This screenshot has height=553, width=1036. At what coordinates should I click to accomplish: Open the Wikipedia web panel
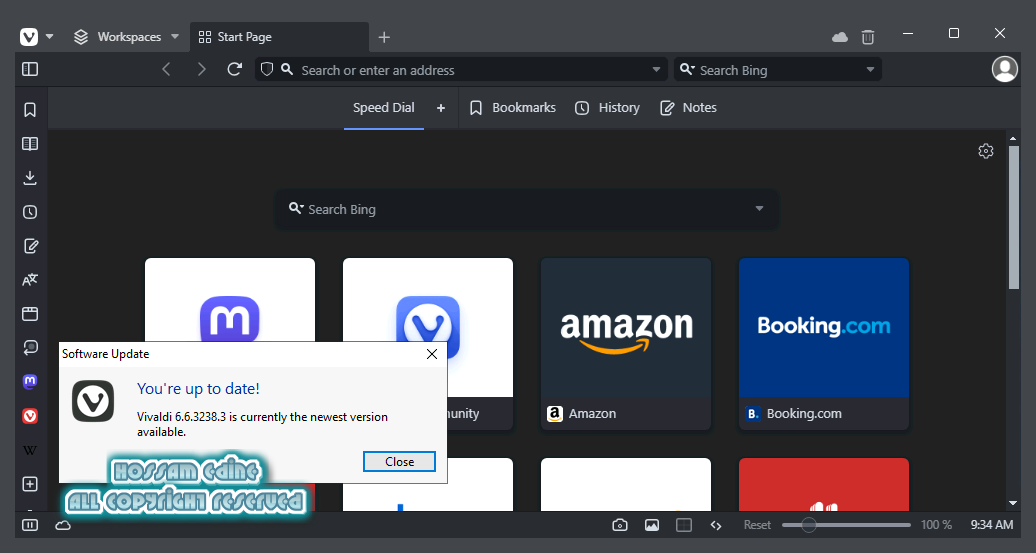[x=30, y=450]
